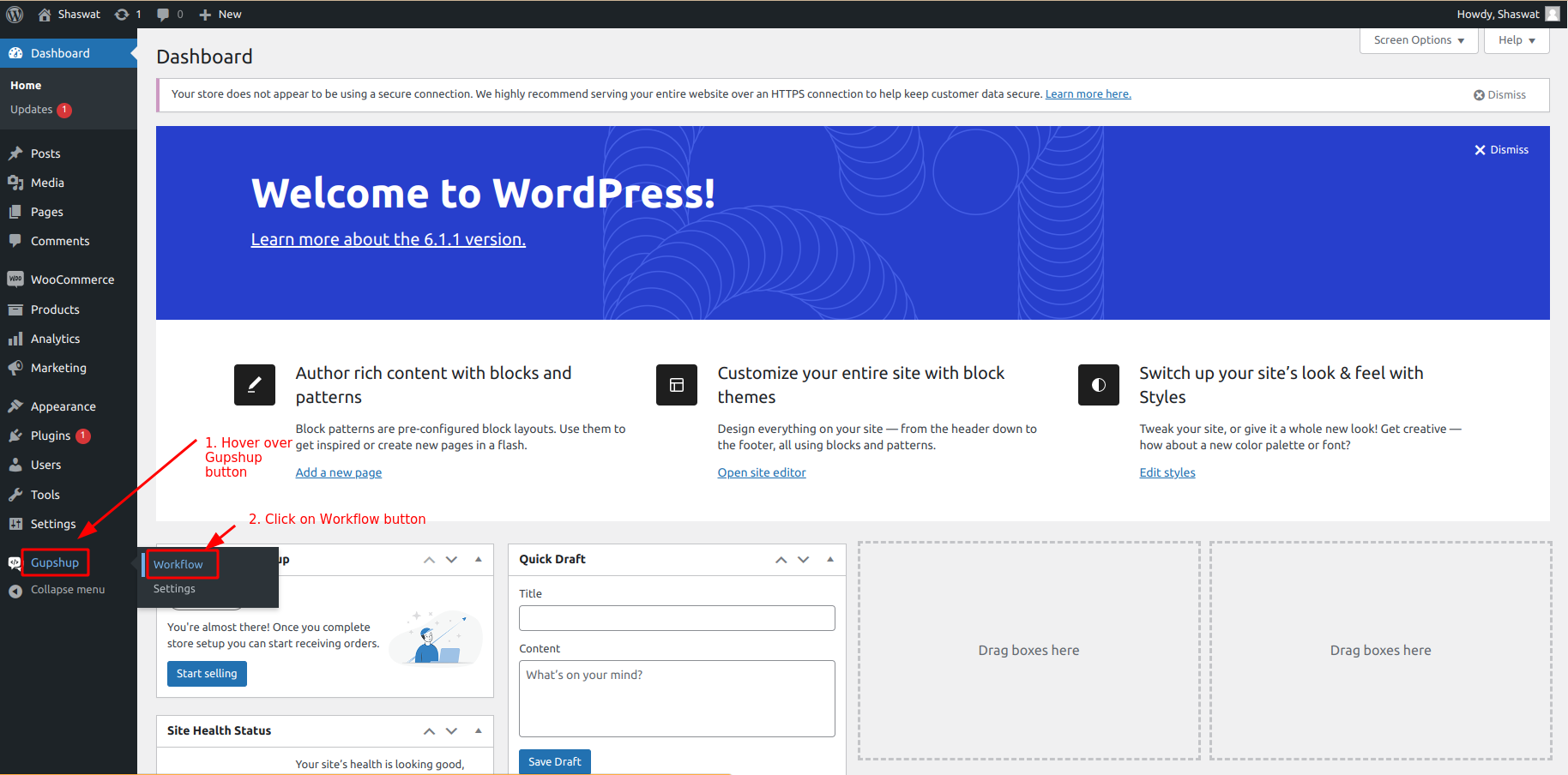Focus the What's on your mind content box

tap(677, 699)
